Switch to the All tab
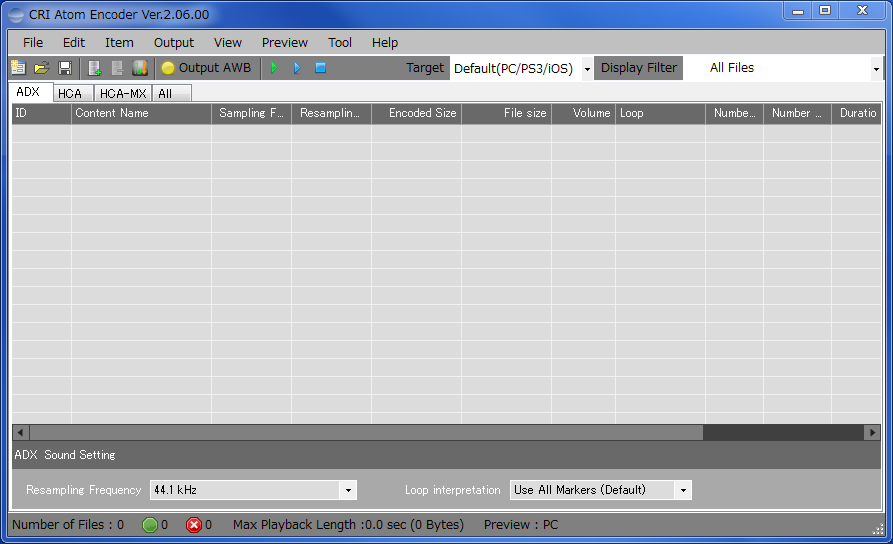This screenshot has width=893, height=544. (x=171, y=93)
